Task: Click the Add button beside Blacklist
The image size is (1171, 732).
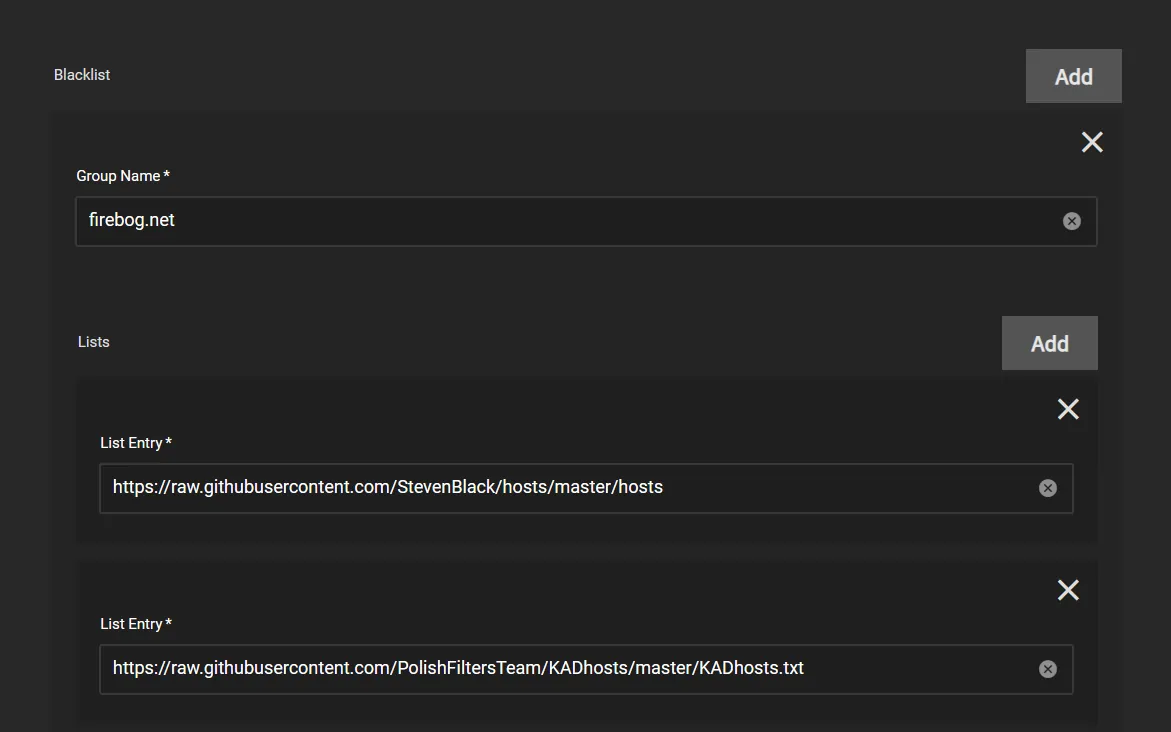Action: pos(1073,76)
